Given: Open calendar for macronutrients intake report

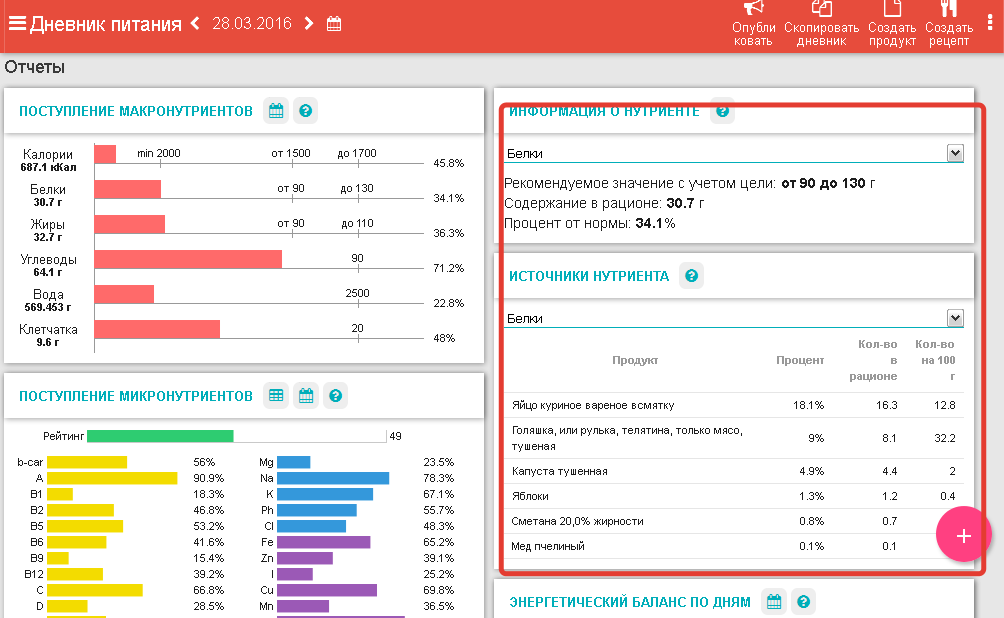Looking at the screenshot, I should pyautogui.click(x=276, y=111).
